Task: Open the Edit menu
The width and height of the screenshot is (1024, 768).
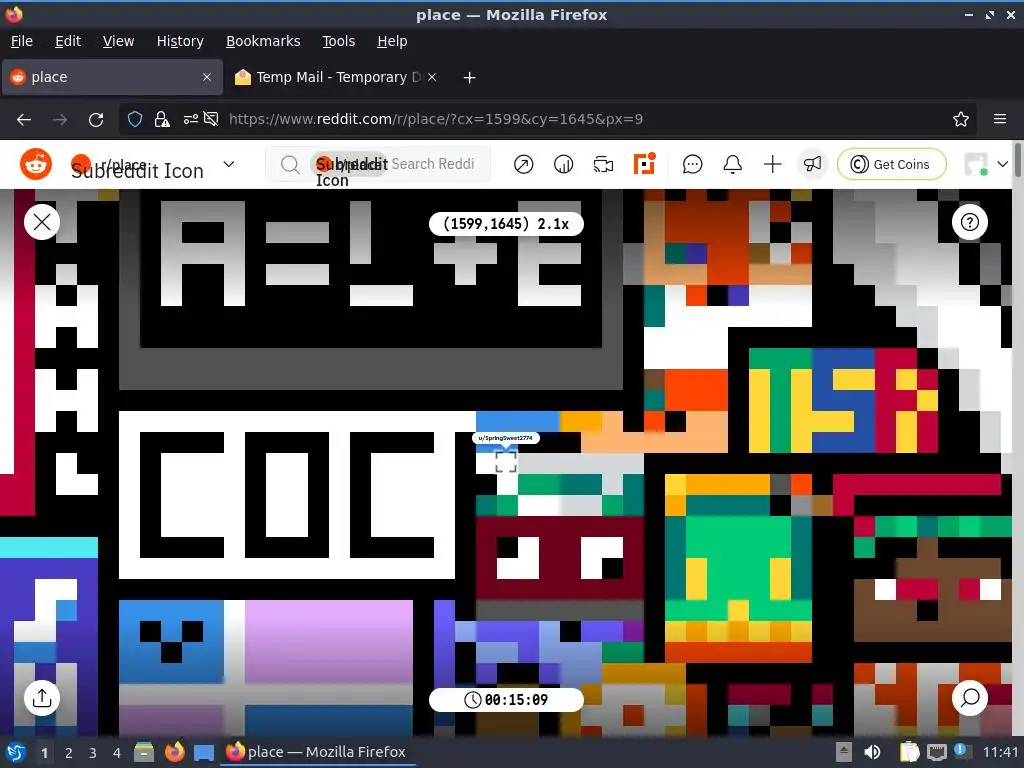Action: tap(68, 41)
